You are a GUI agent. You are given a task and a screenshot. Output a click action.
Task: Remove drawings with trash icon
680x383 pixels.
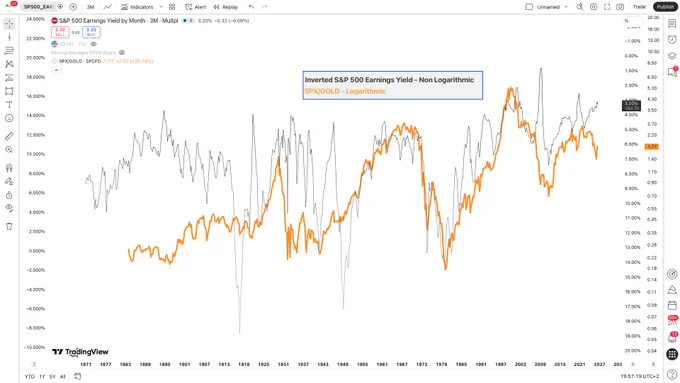tap(9, 226)
